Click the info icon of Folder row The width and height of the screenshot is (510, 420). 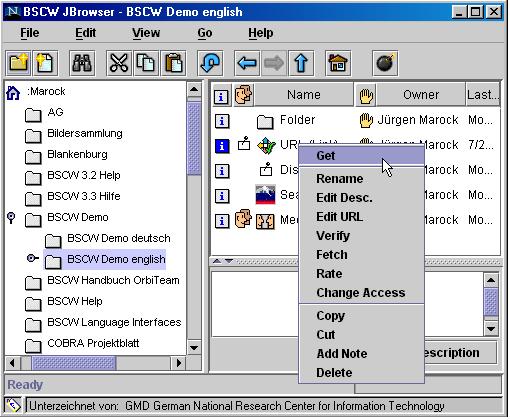222,121
